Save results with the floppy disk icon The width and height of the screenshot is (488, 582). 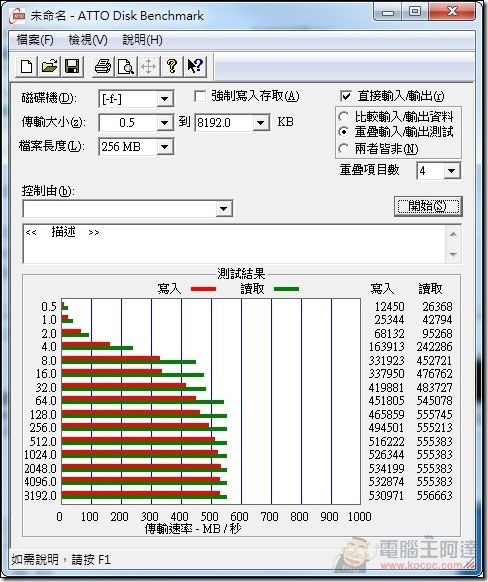coord(72,67)
